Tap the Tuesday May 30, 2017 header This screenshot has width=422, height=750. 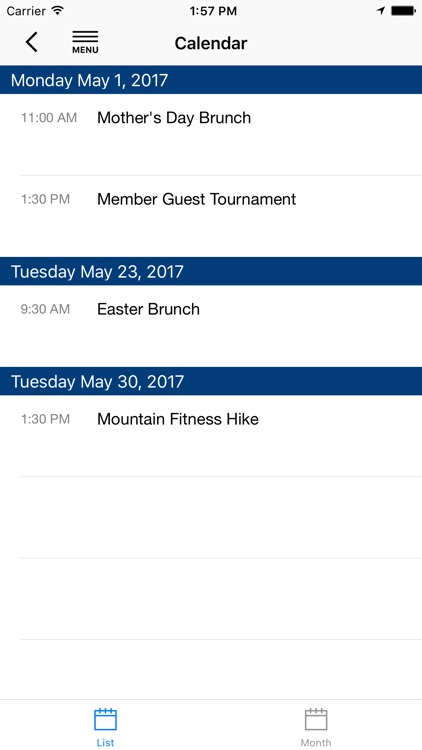pyautogui.click(x=211, y=381)
